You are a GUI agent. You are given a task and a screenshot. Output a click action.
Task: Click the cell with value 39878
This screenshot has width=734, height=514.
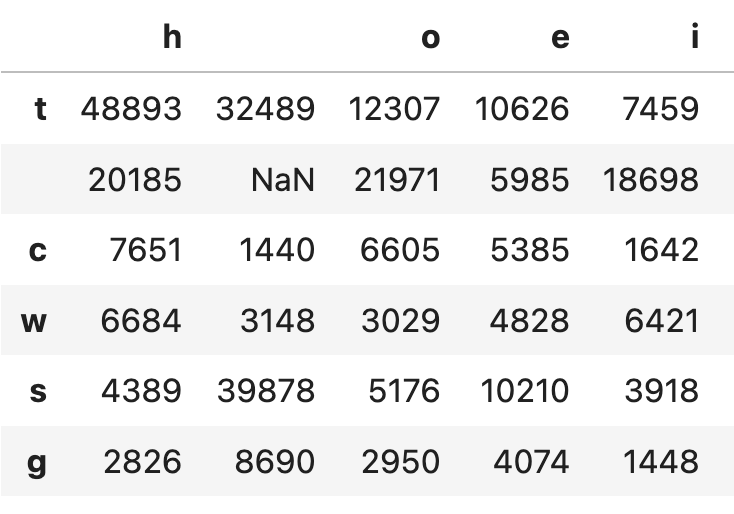point(266,391)
